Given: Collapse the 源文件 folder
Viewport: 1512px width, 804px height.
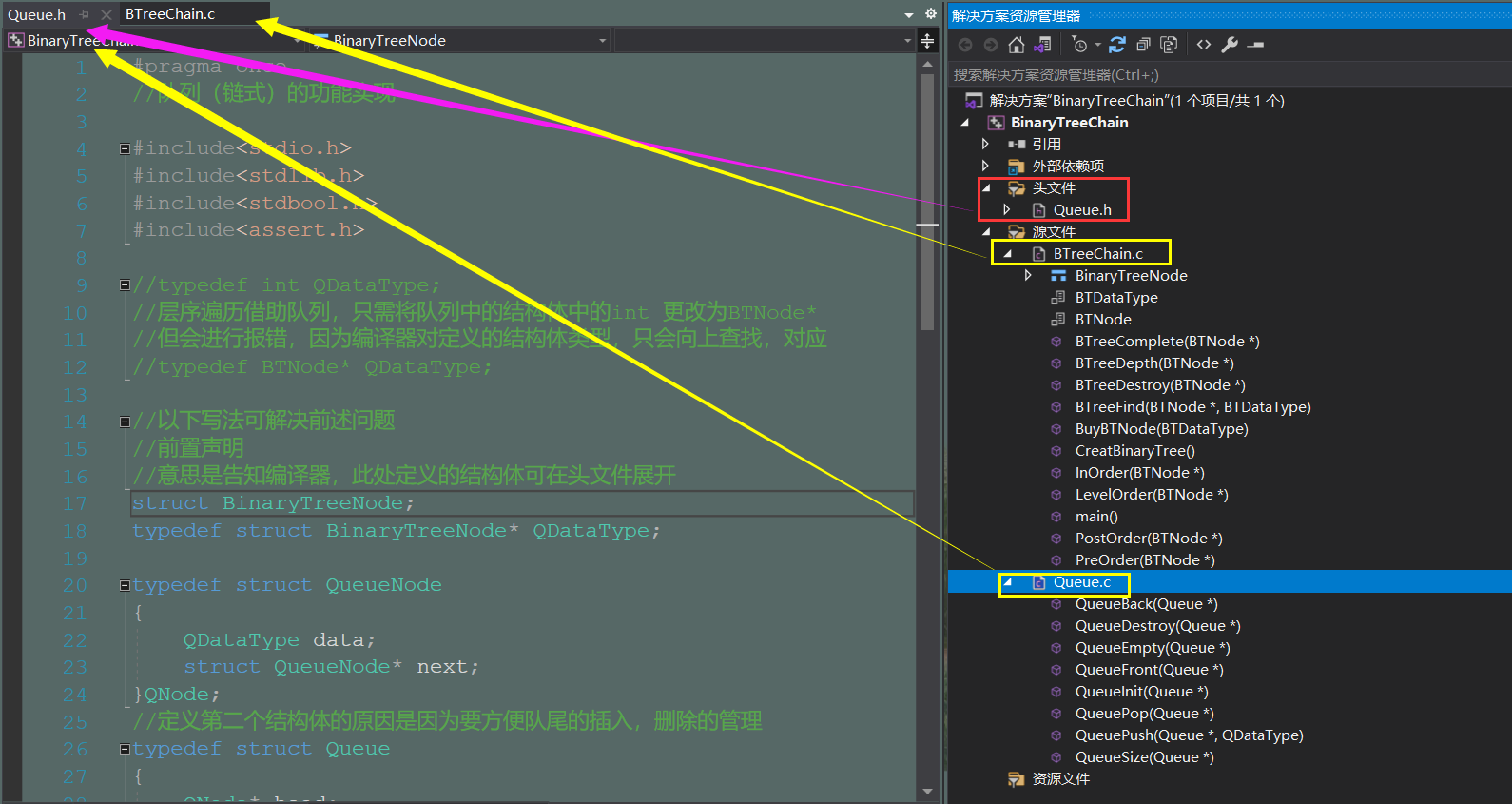Looking at the screenshot, I should coord(986,231).
